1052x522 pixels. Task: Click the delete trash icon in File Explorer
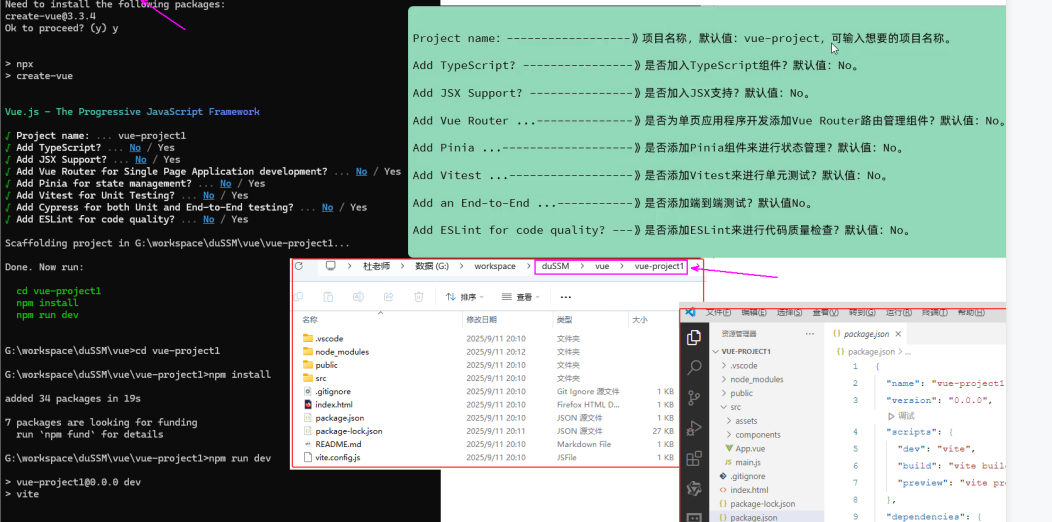pos(419,297)
